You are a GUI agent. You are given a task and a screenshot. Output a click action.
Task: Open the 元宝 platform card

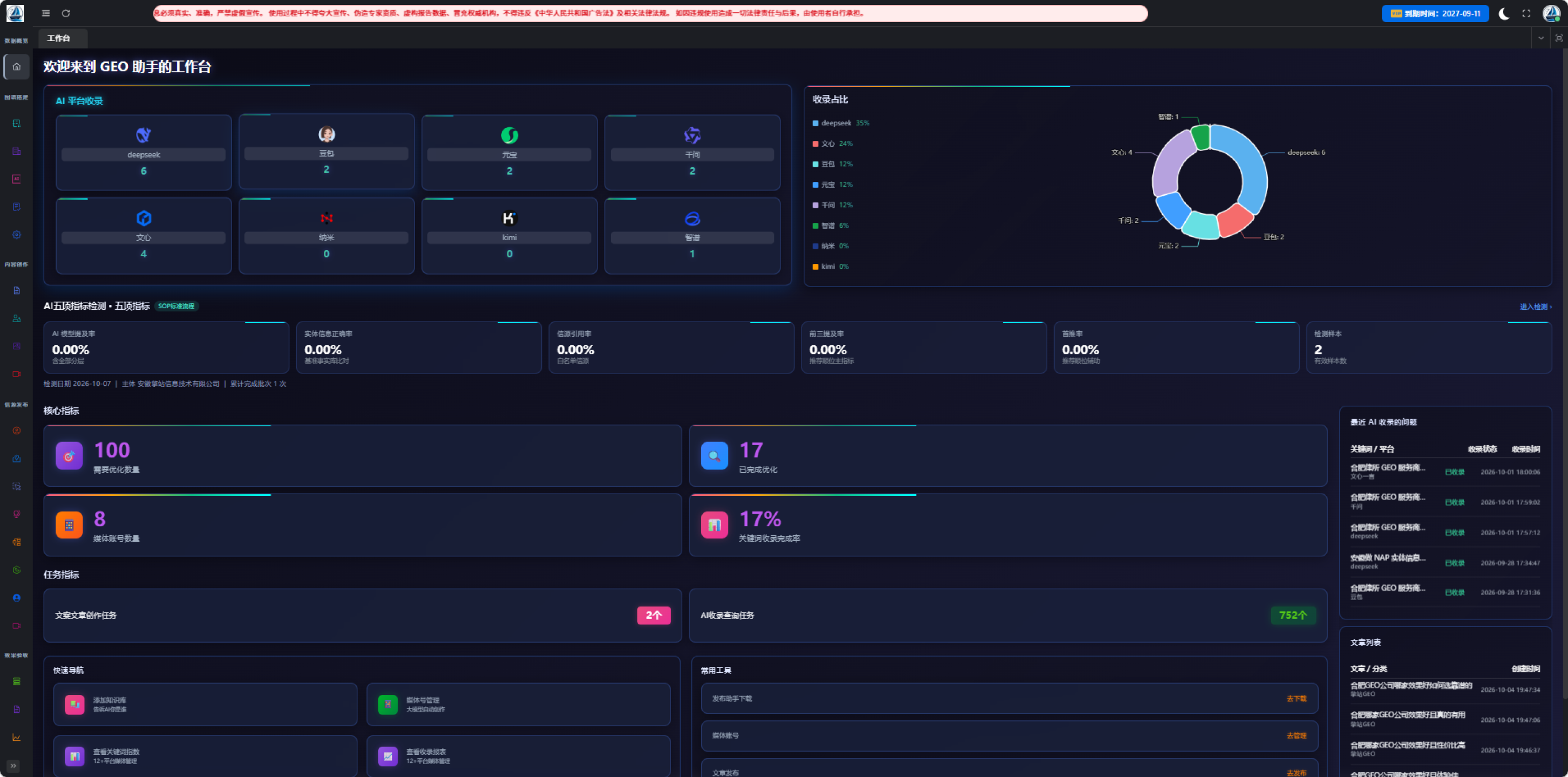510,152
